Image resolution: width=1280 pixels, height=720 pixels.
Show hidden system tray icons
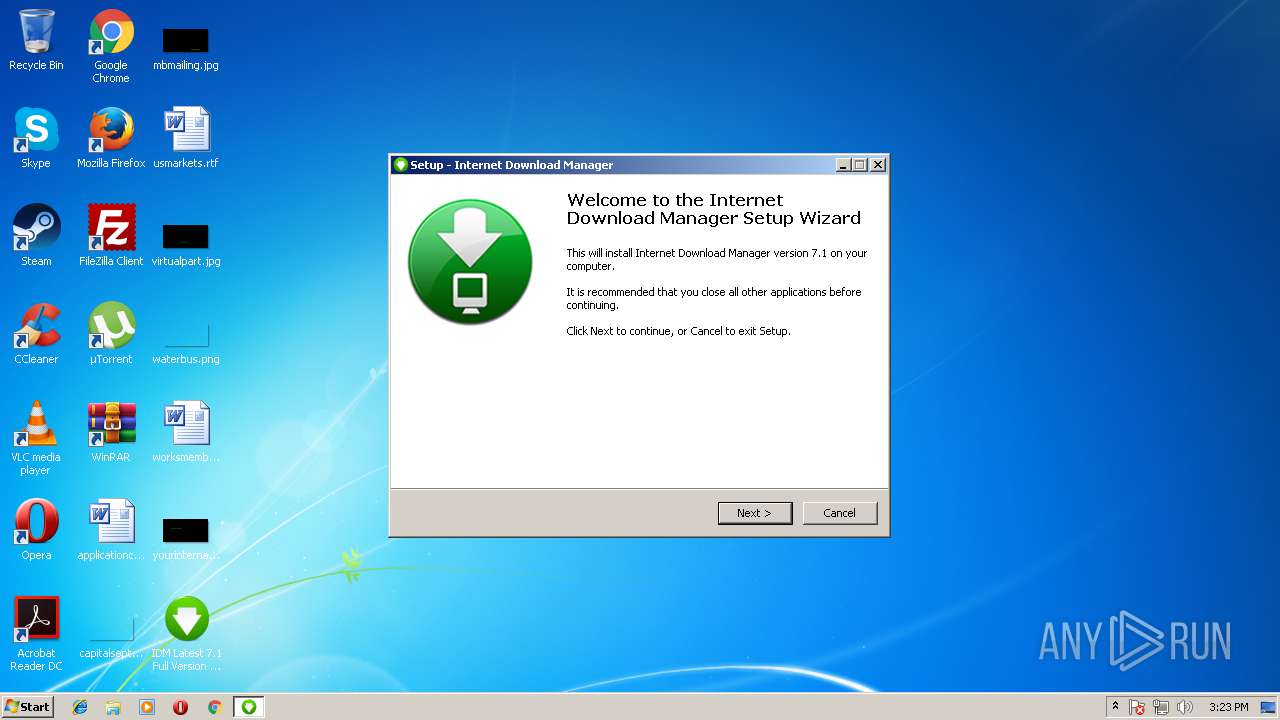(1115, 707)
